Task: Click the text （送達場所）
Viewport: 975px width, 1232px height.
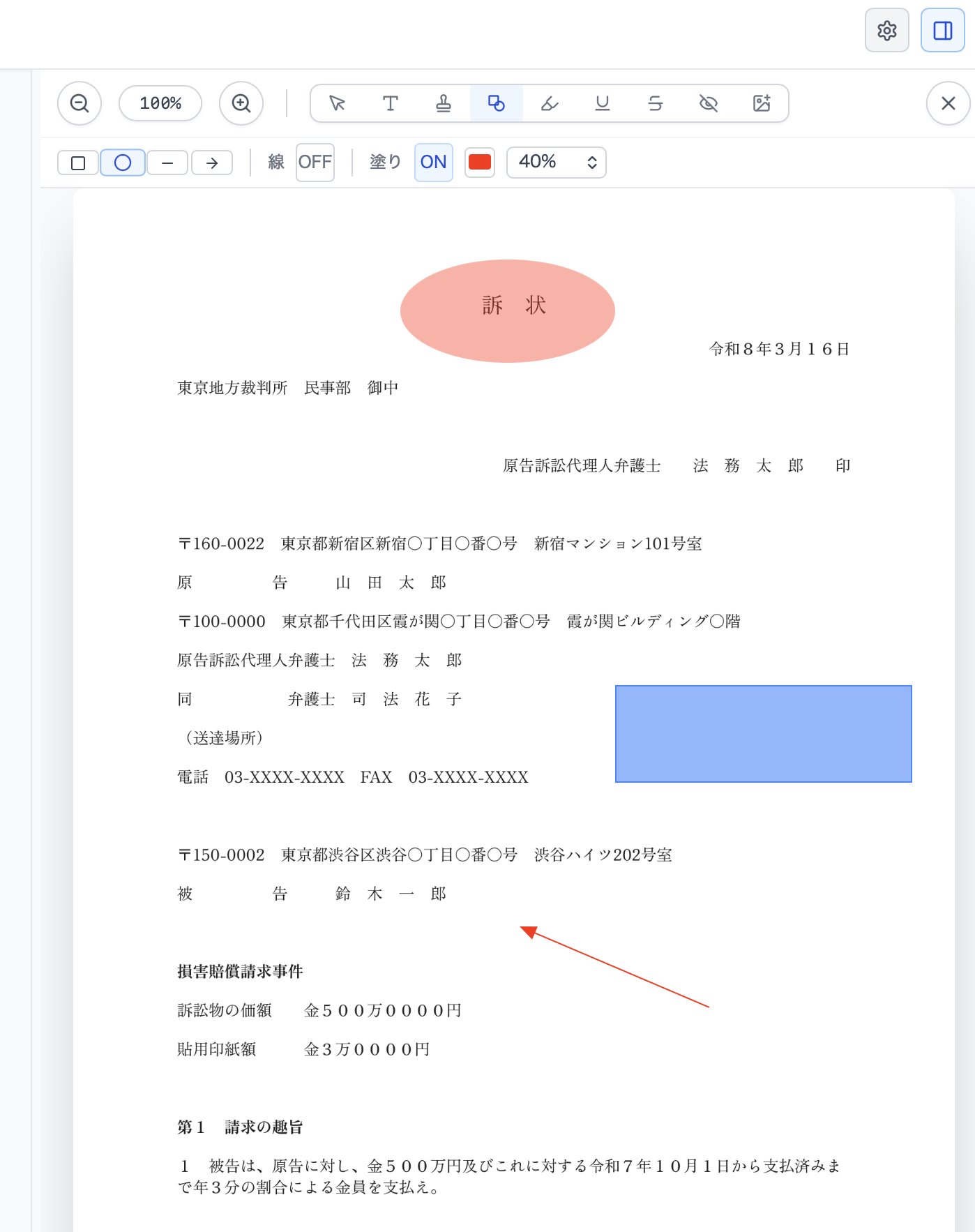Action: tap(224, 738)
